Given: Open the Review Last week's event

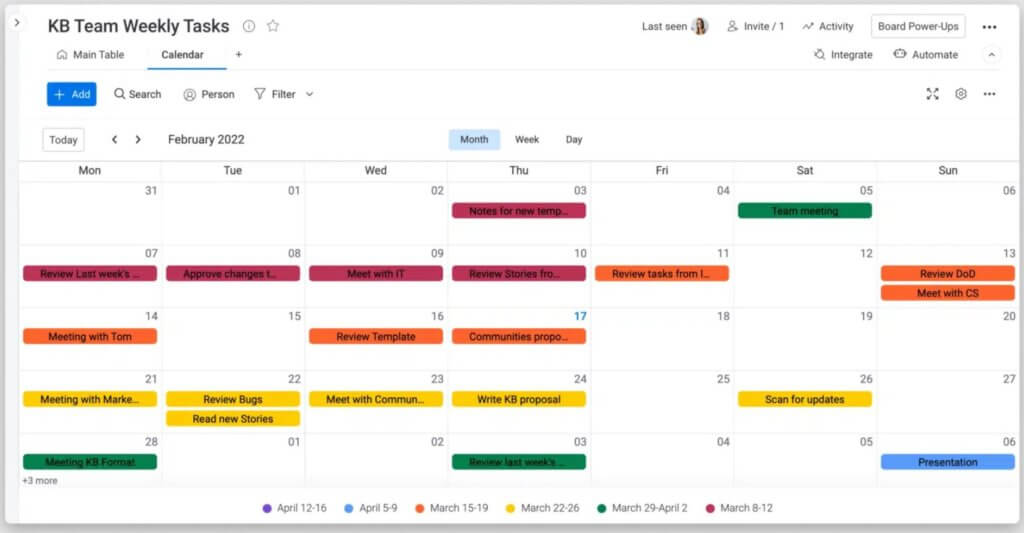Looking at the screenshot, I should (x=89, y=274).
